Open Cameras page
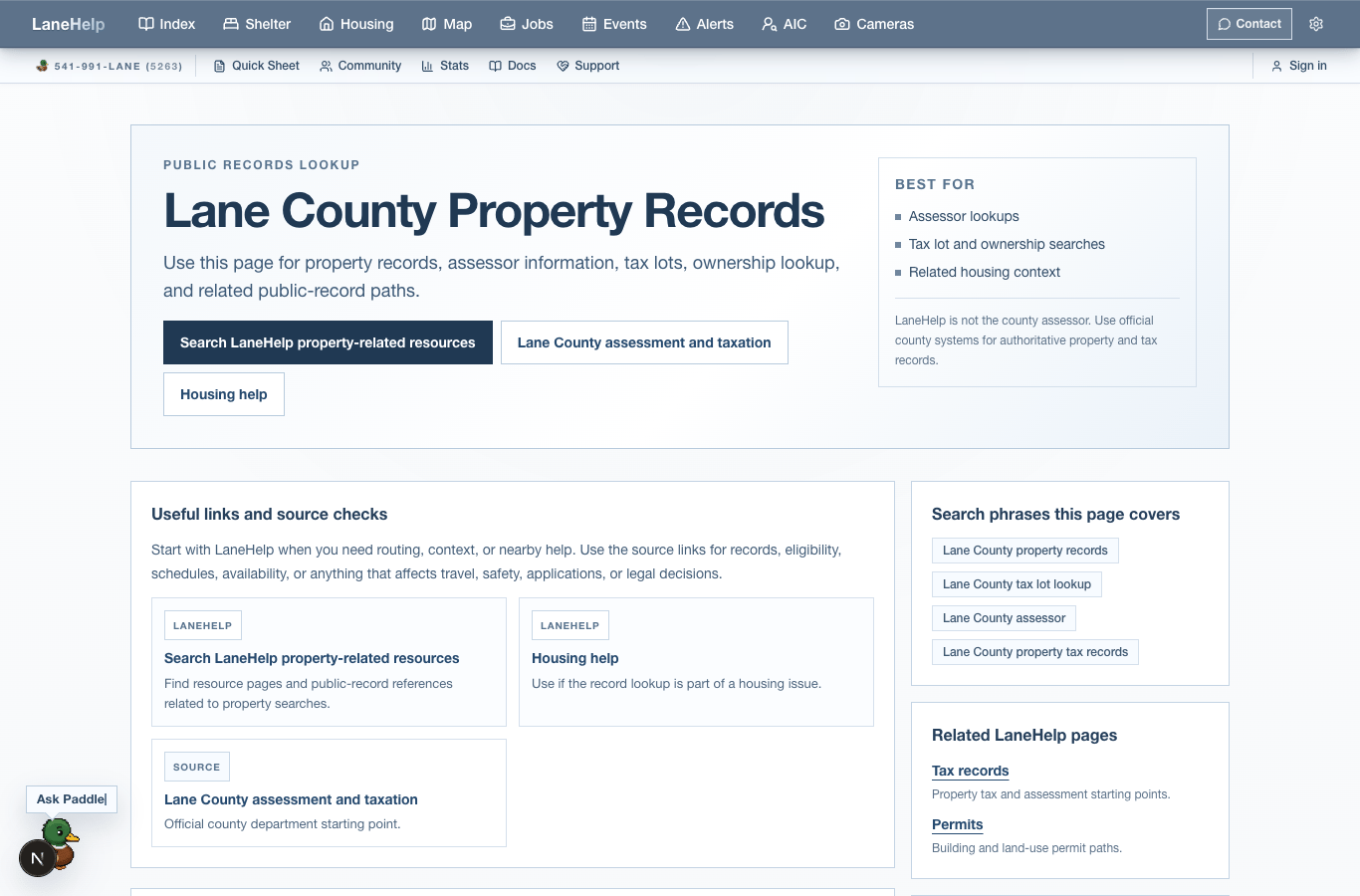Viewport: 1360px width, 896px height. click(874, 24)
